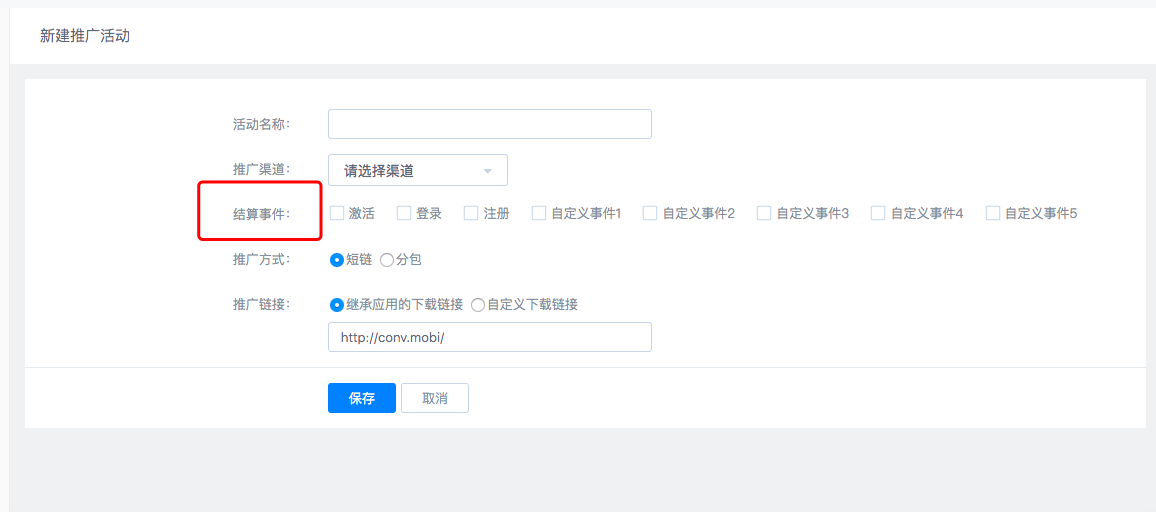
Task: Click the 新建推广活动 page title
Action: (85, 36)
